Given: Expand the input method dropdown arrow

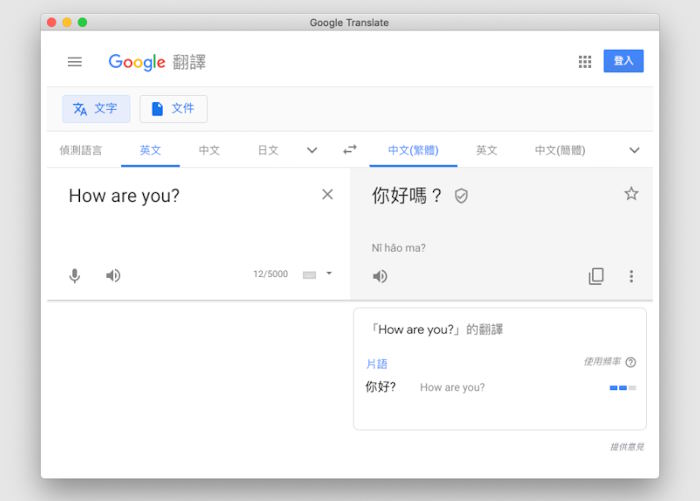Looking at the screenshot, I should (x=329, y=273).
